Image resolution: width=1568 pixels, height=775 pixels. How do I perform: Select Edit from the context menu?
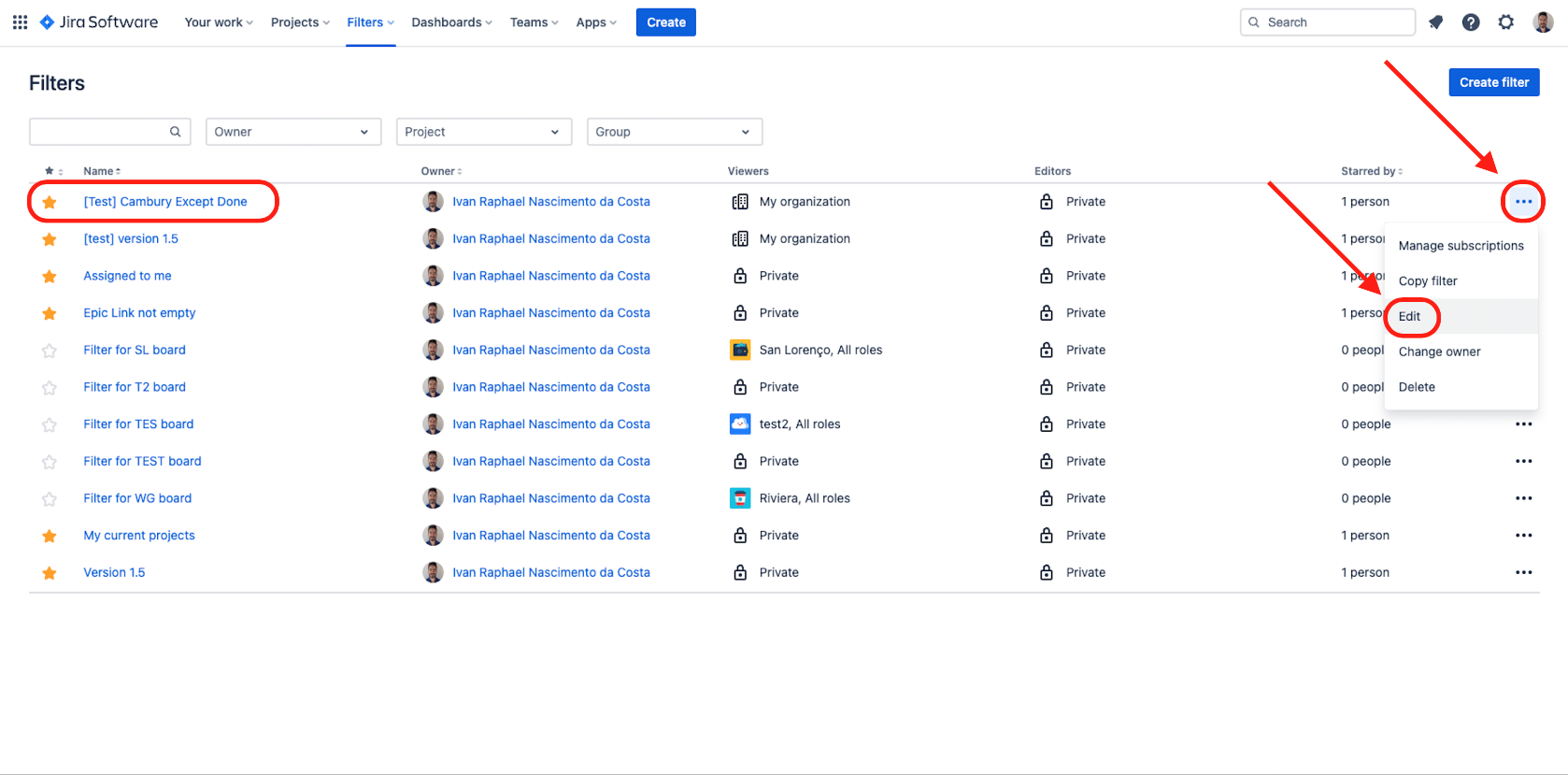coord(1409,317)
